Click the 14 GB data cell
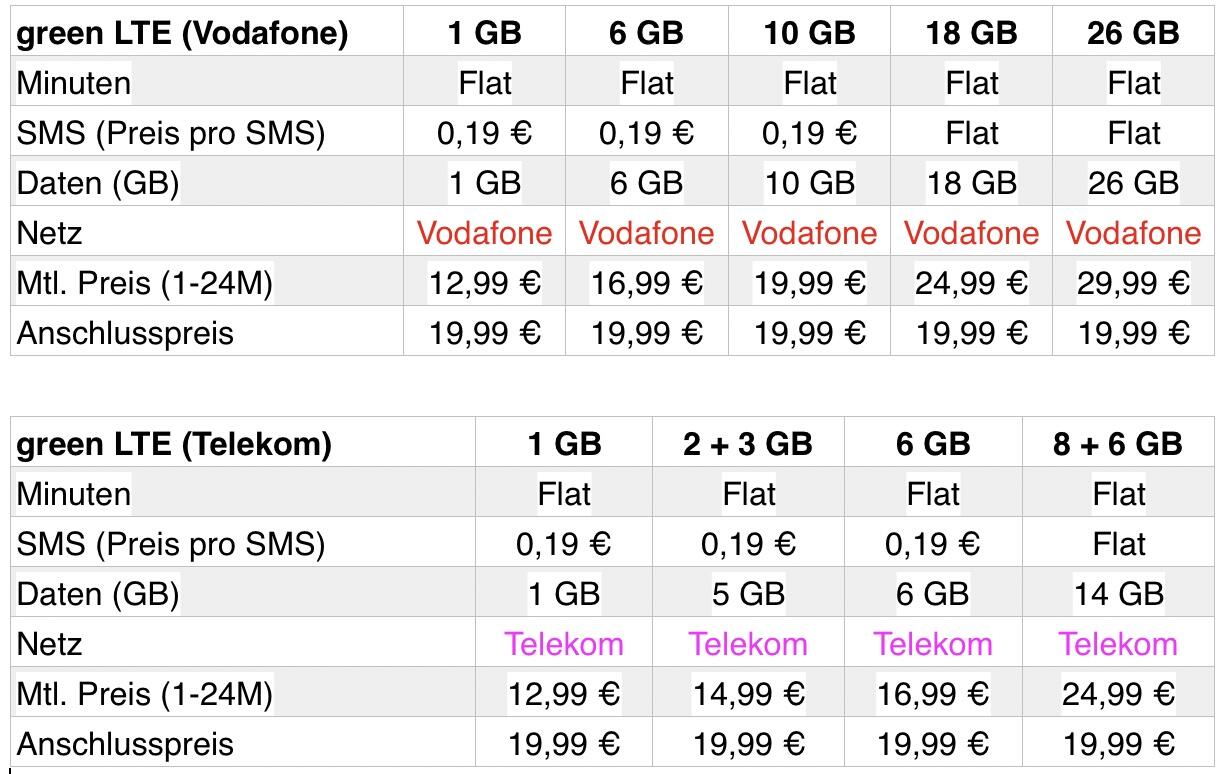 [1118, 594]
